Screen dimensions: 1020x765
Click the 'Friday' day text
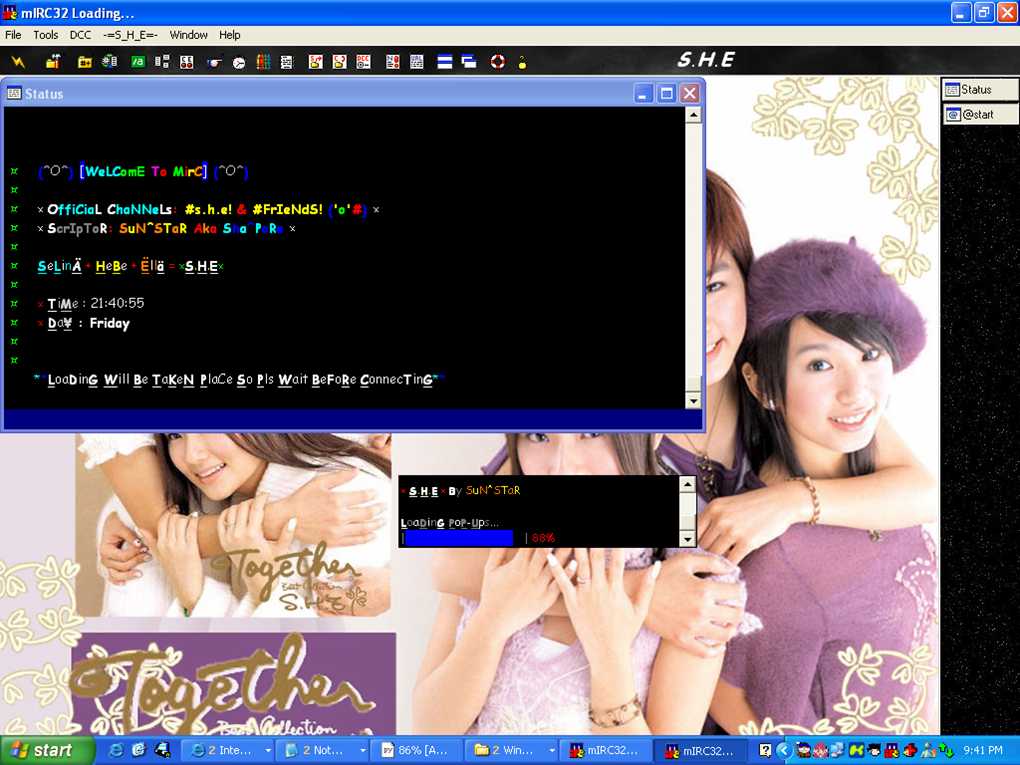[109, 323]
